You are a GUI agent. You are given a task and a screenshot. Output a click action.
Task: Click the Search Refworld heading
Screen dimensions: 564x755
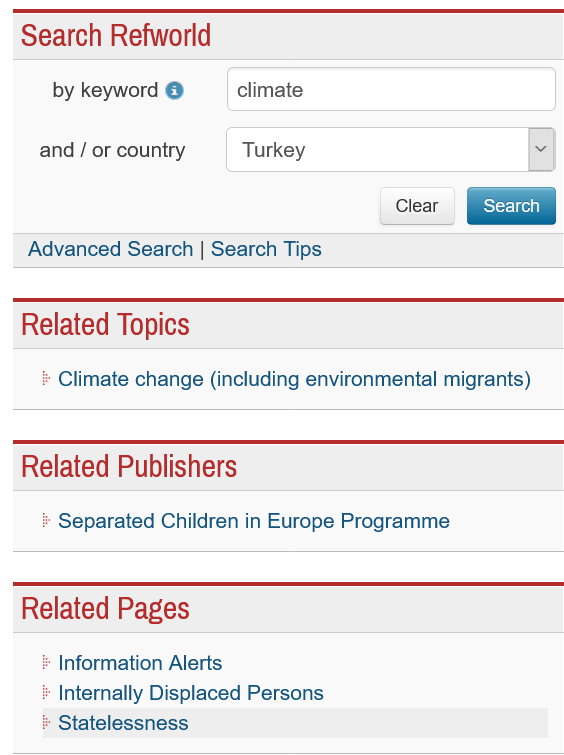(x=116, y=36)
